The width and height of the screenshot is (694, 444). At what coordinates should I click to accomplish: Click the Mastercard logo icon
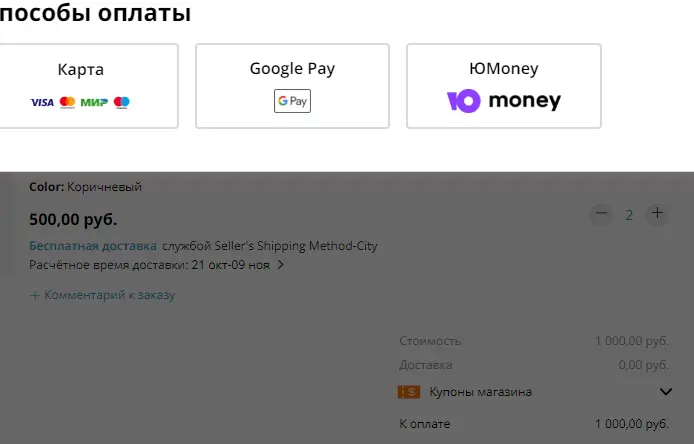click(x=67, y=102)
